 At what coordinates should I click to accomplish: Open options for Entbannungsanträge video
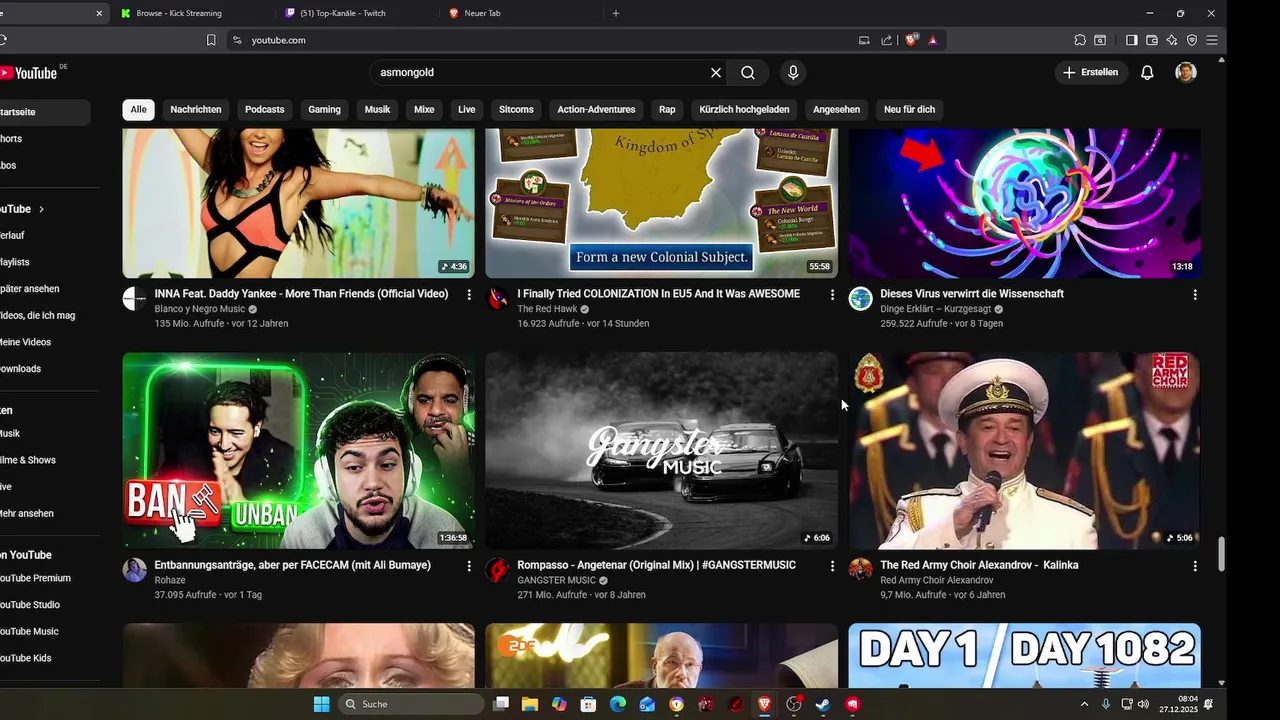coord(469,566)
